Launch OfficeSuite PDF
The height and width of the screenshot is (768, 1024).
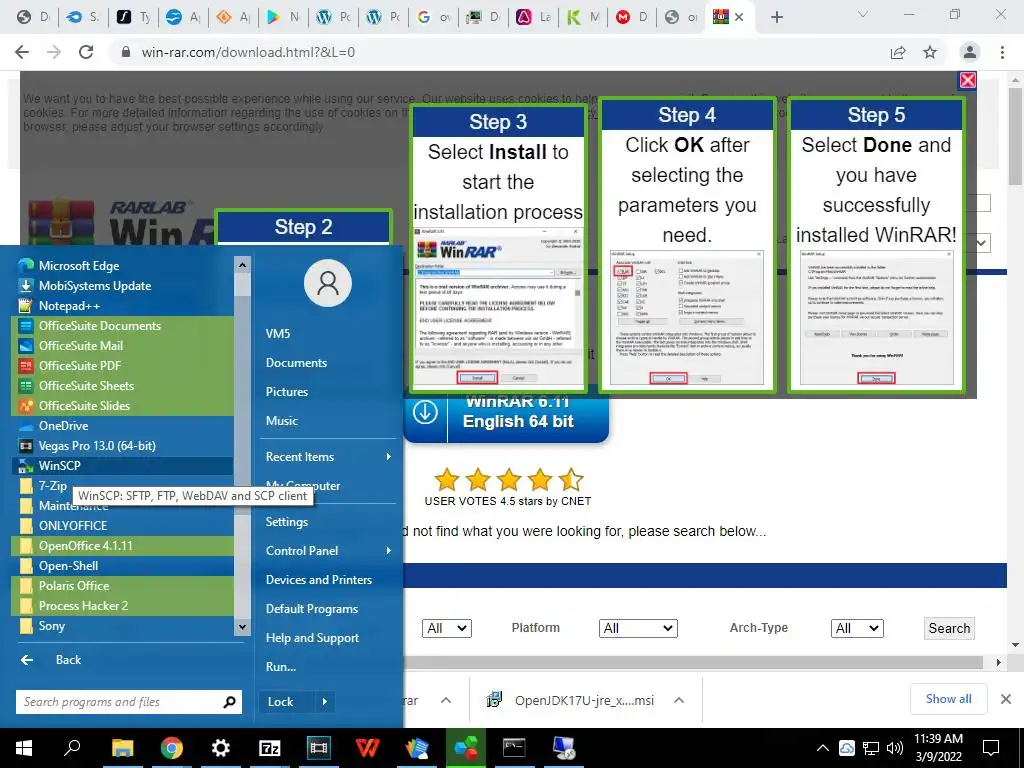pyautogui.click(x=122, y=366)
